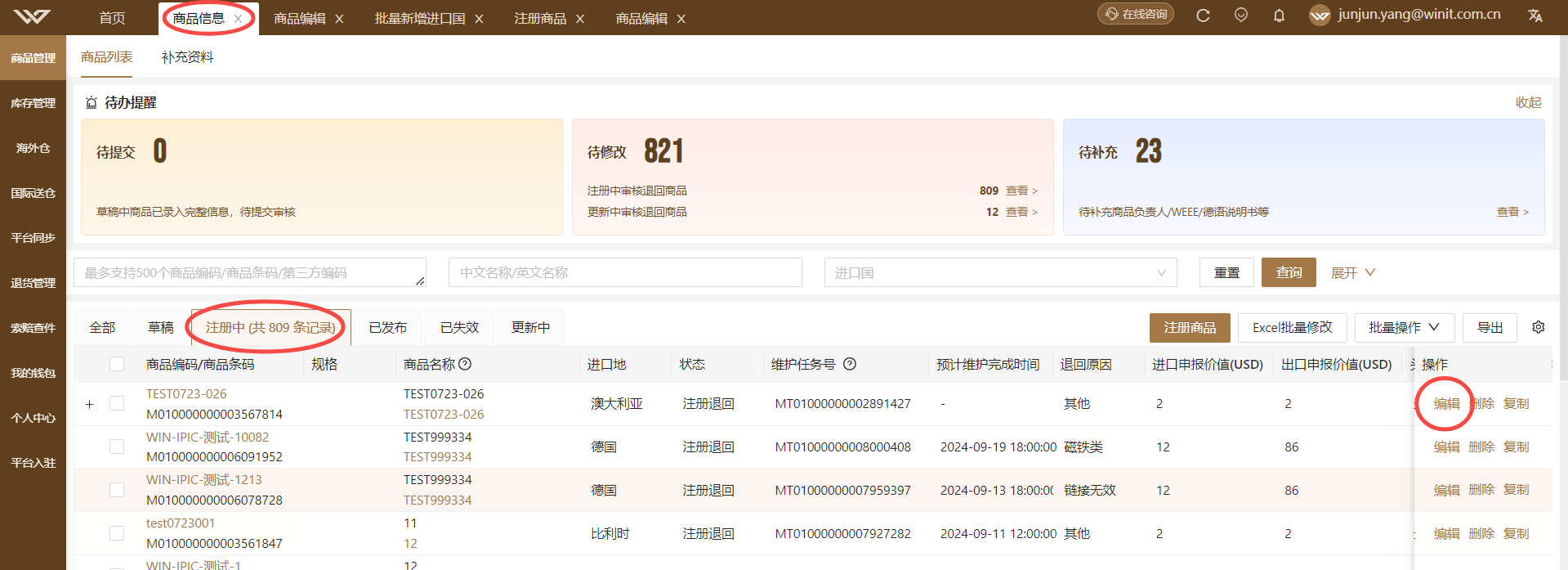Filter by 更新中 status tab

click(x=530, y=327)
